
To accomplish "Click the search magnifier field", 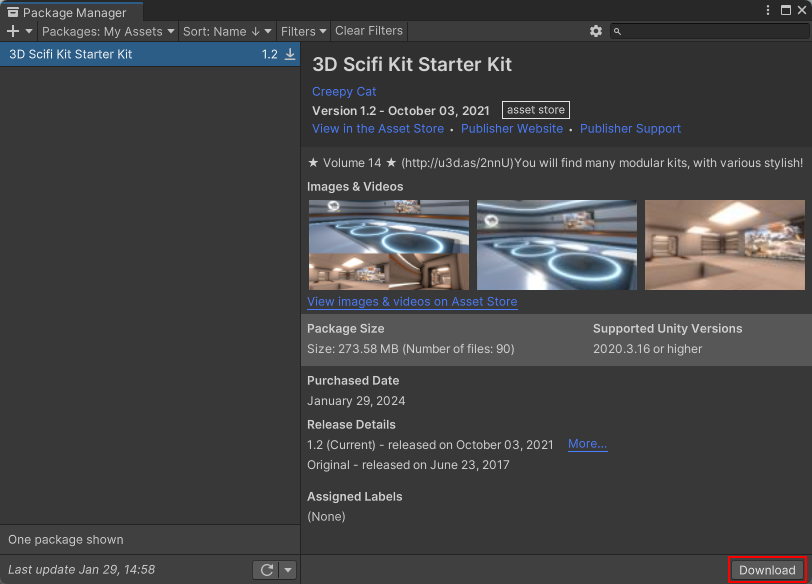I will (708, 31).
